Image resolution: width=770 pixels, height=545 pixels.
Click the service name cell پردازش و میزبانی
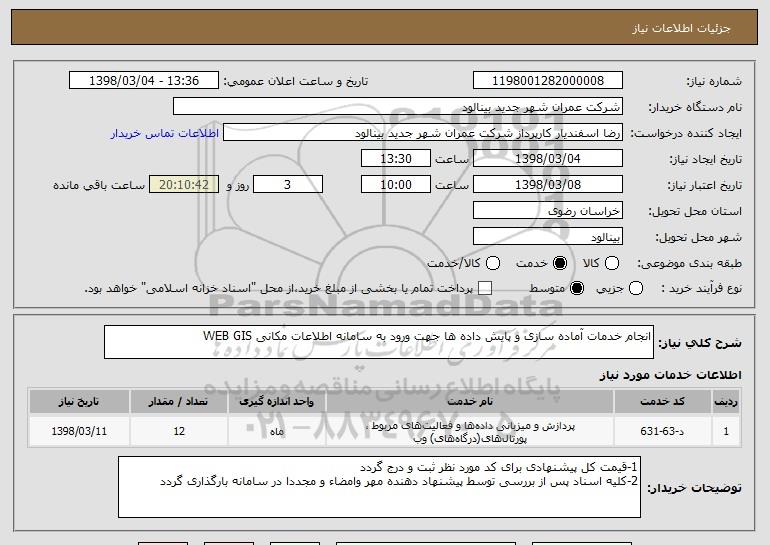point(470,431)
